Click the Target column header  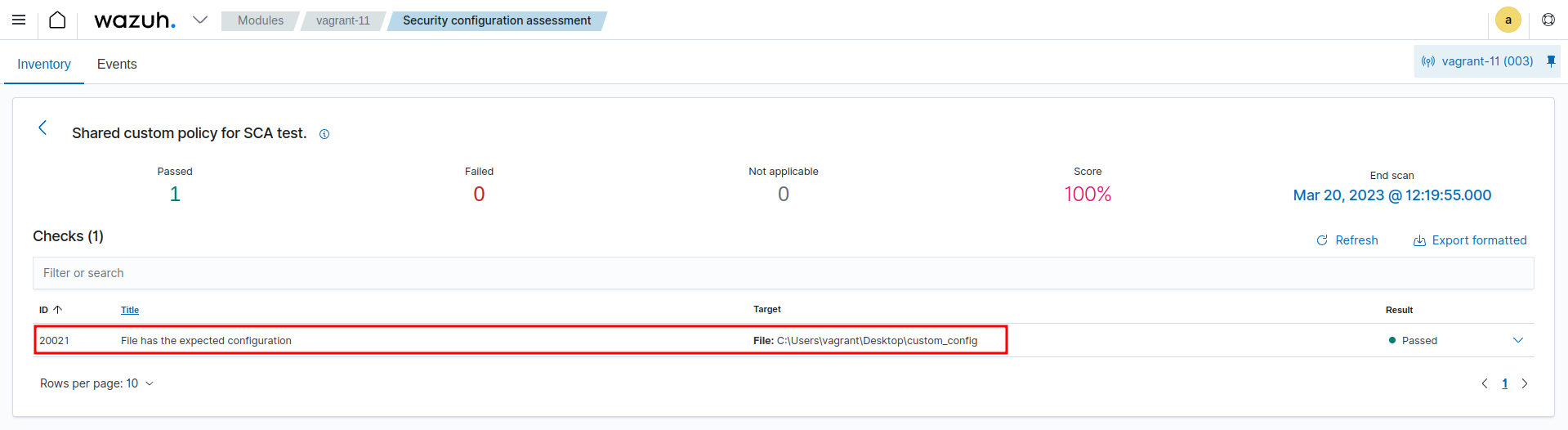(766, 309)
